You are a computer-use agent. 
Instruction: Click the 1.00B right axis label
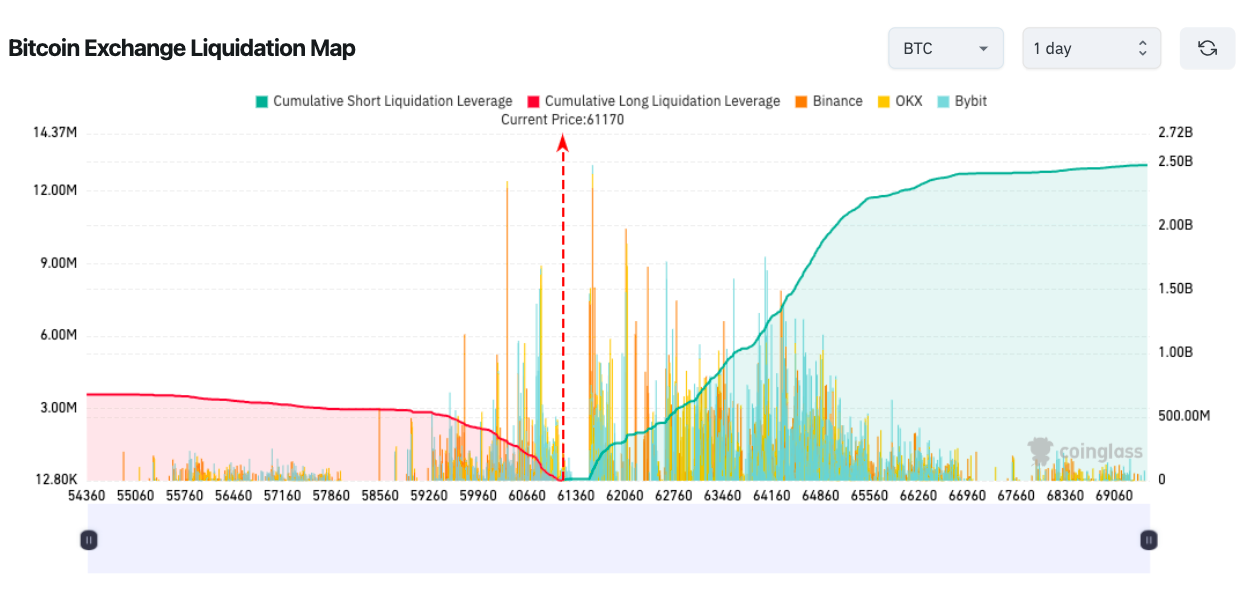point(1175,352)
